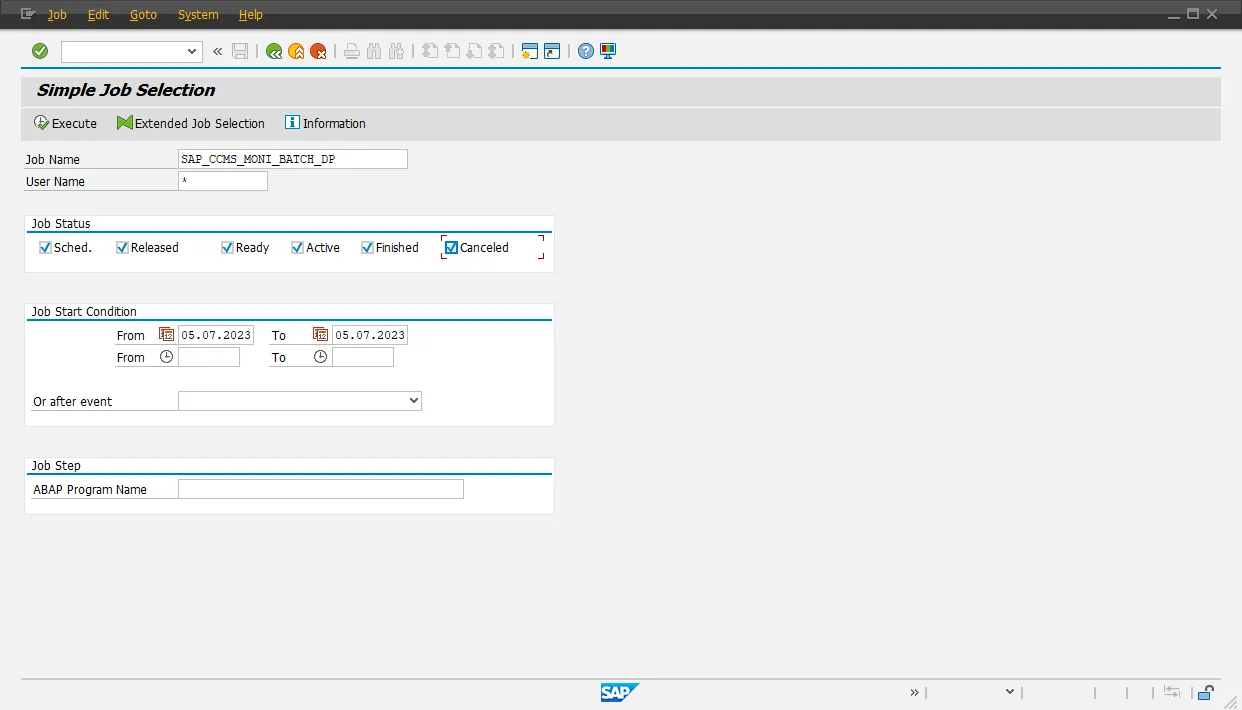Expand the transaction command field dropdown

pos(193,51)
